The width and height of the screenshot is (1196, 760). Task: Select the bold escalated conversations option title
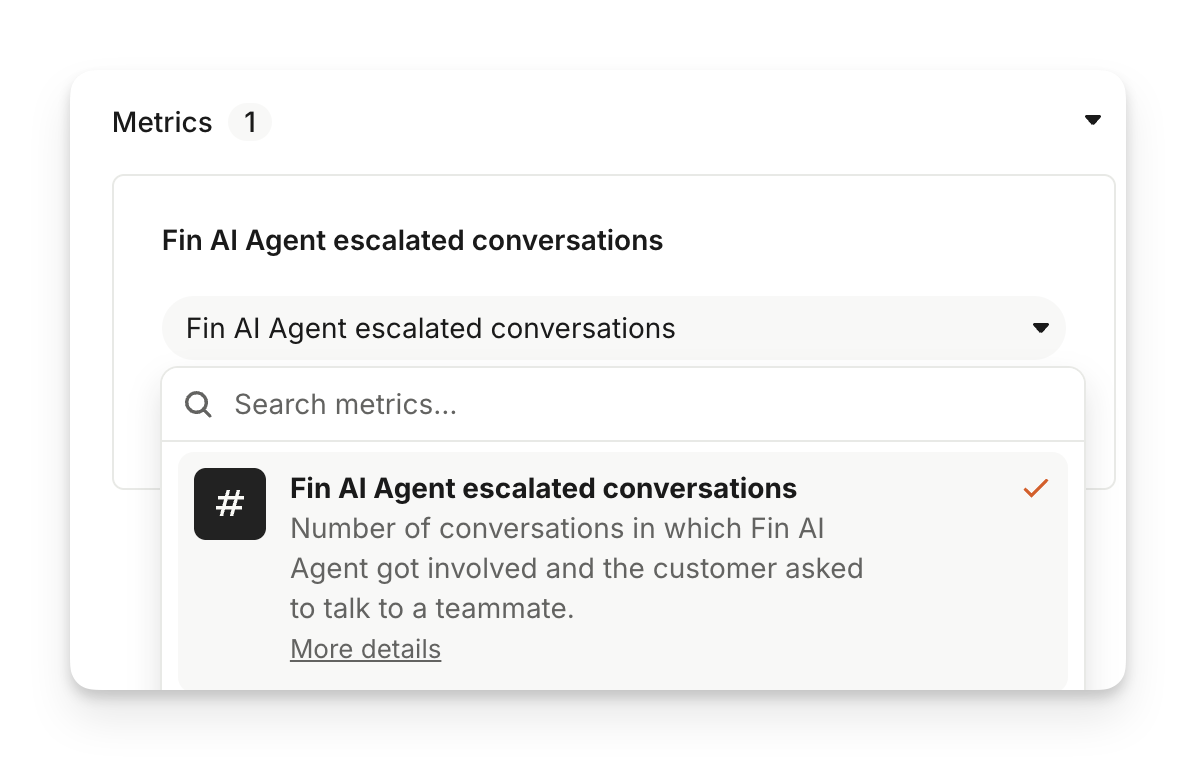click(x=543, y=488)
